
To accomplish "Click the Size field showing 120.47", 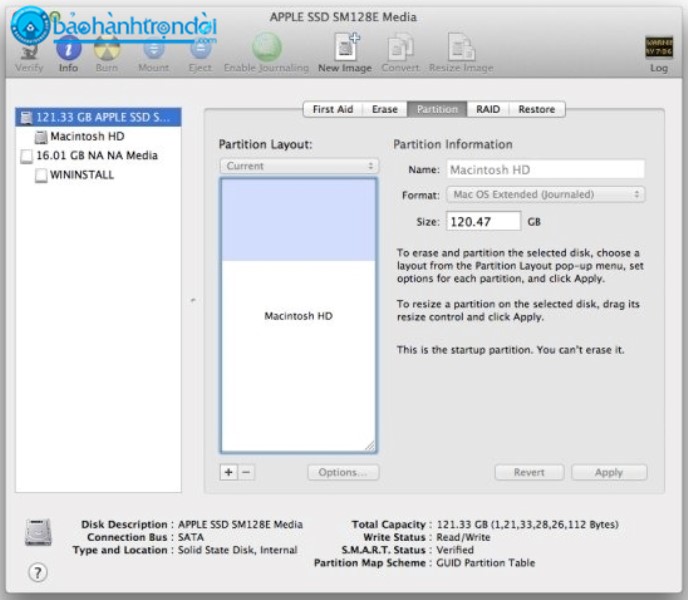I will pos(484,221).
